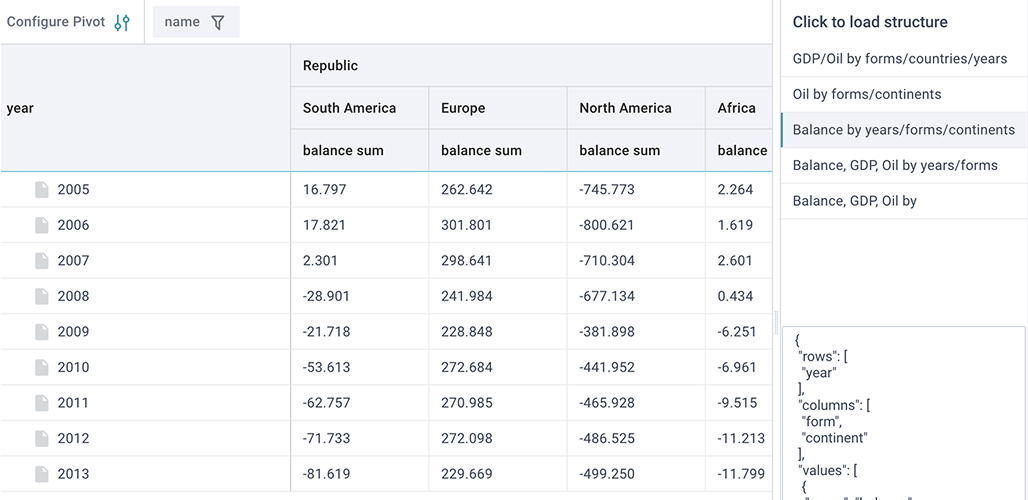Load GDP/Oil by forms/countries/years structure

900,59
